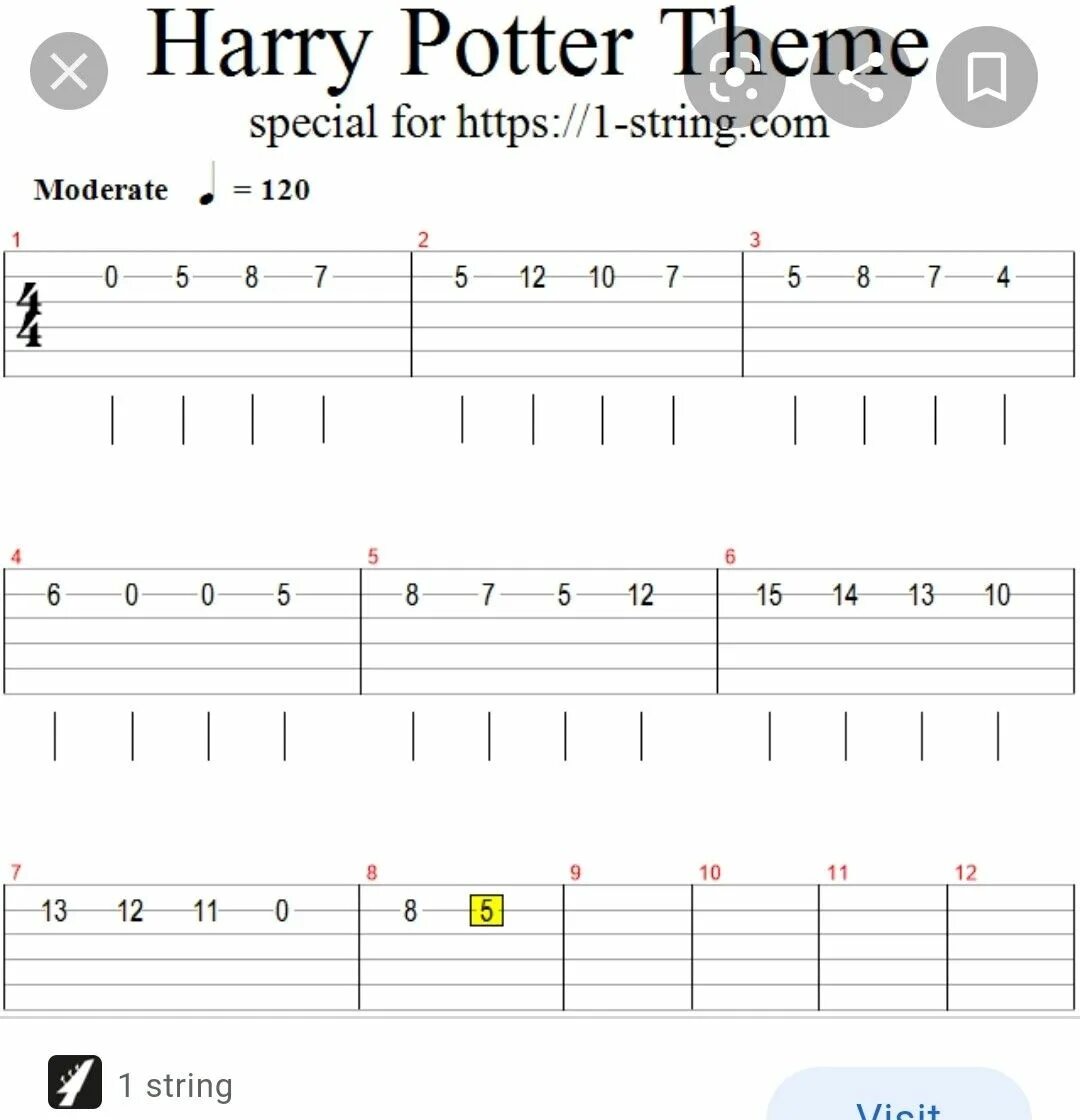Select fret 11 in measure 7
This screenshot has height=1120, width=1080.
click(206, 911)
